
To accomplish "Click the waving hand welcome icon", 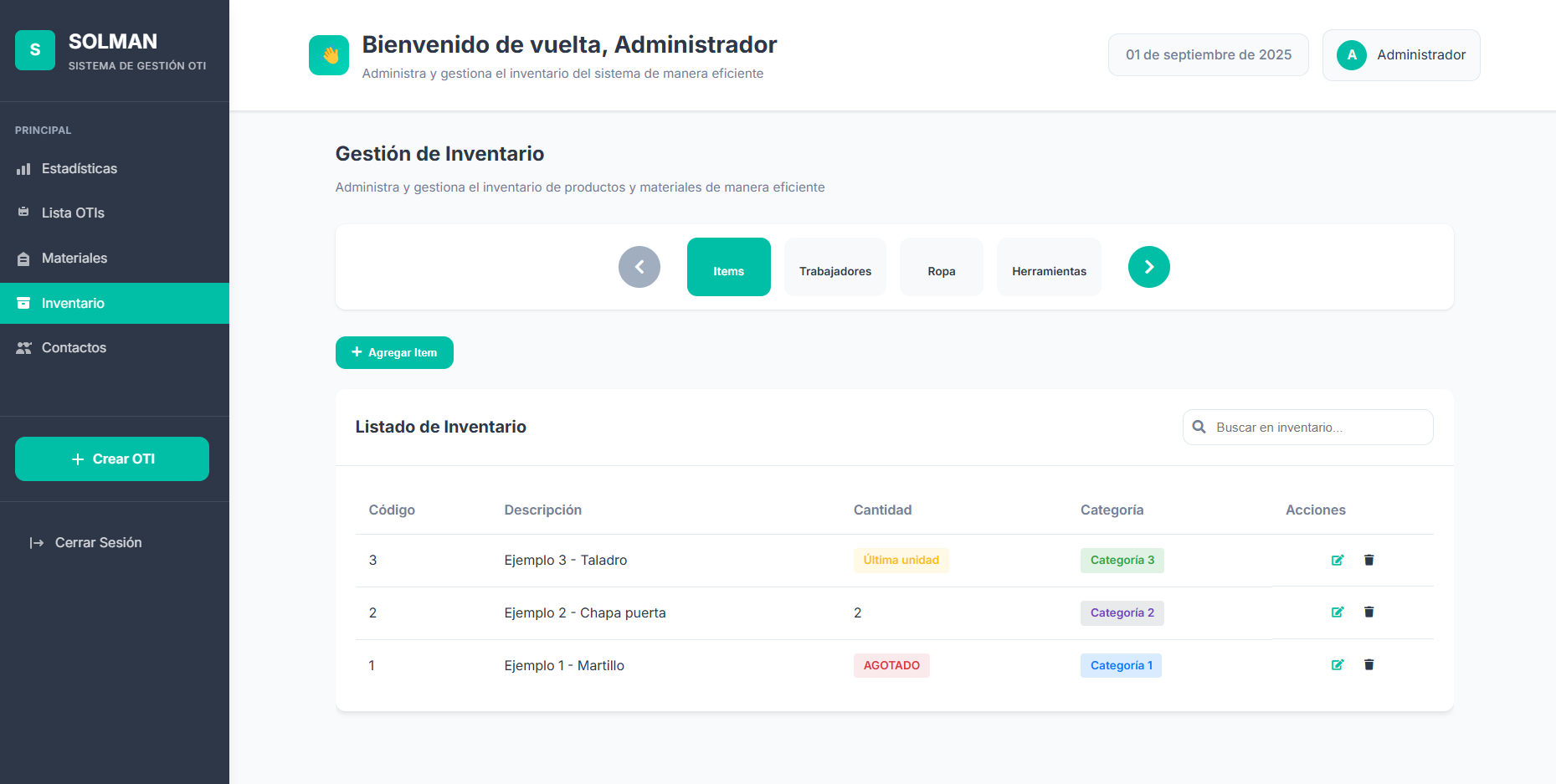I will [x=329, y=55].
